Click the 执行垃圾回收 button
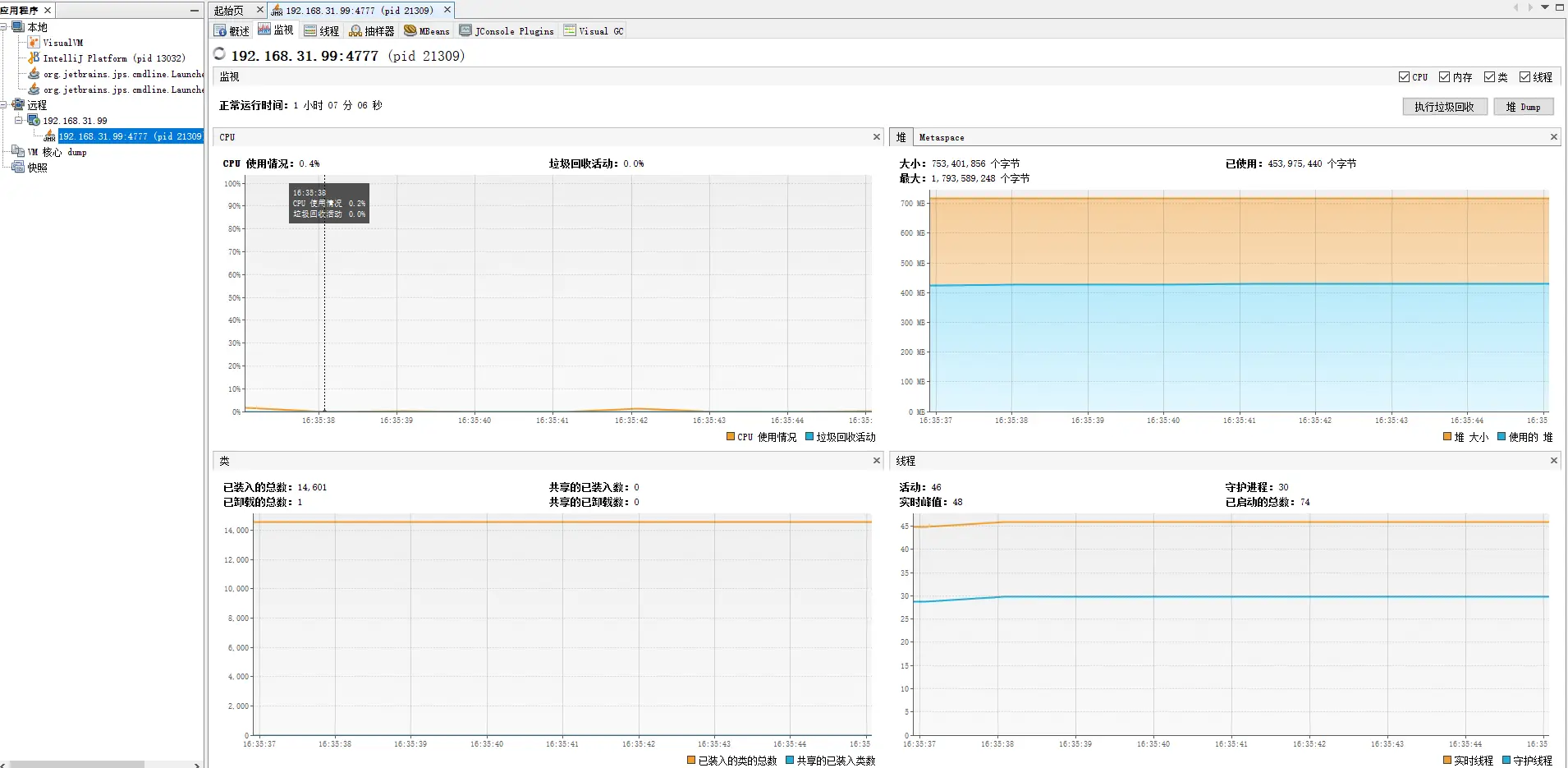Viewport: 1568px width, 768px height. pyautogui.click(x=1445, y=107)
